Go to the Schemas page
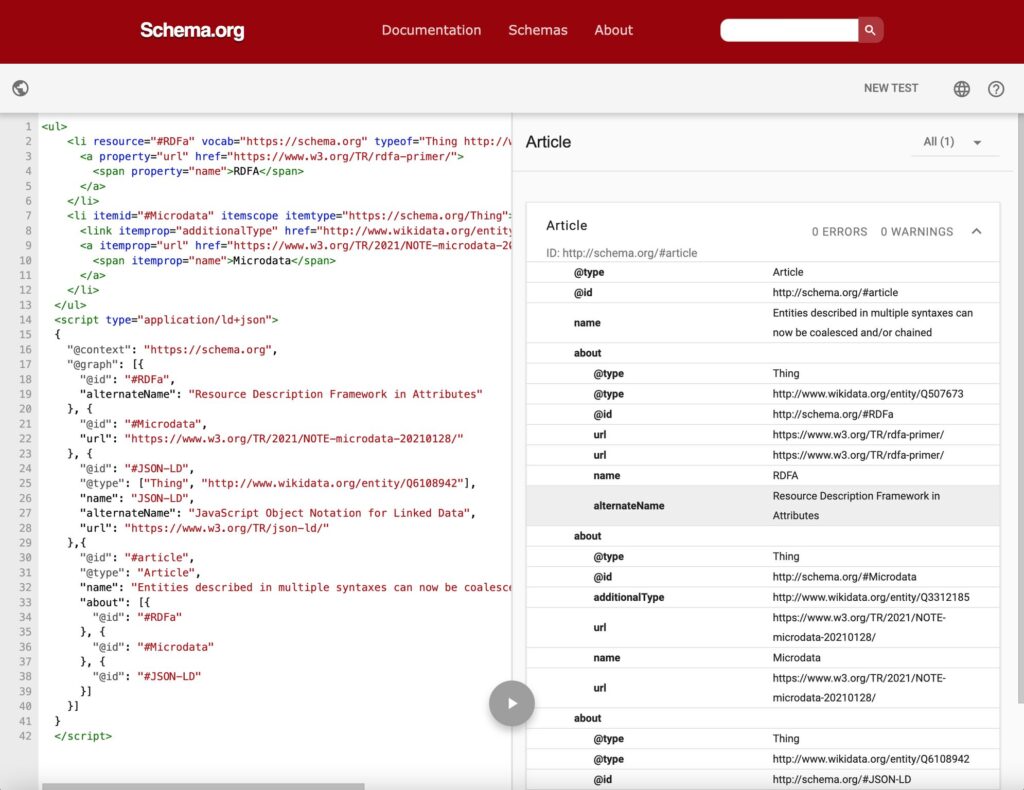The image size is (1024, 790). click(537, 30)
